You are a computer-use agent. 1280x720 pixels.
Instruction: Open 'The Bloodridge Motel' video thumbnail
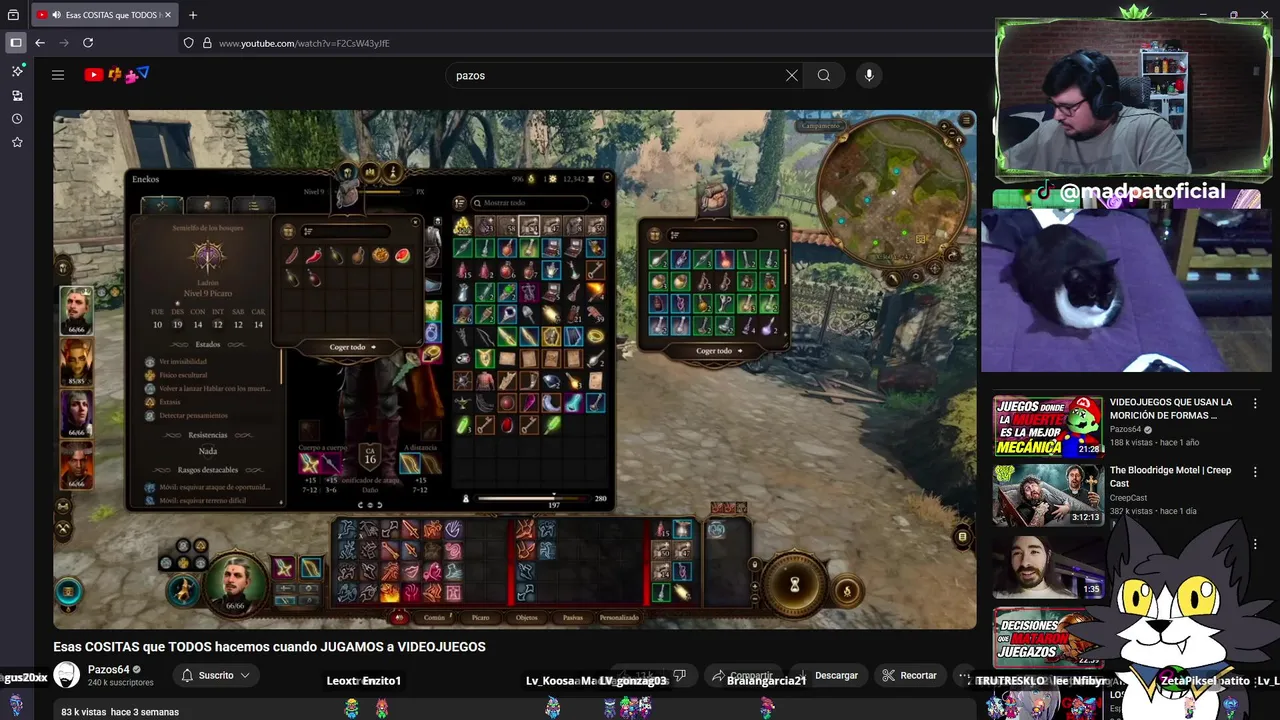[1047, 495]
